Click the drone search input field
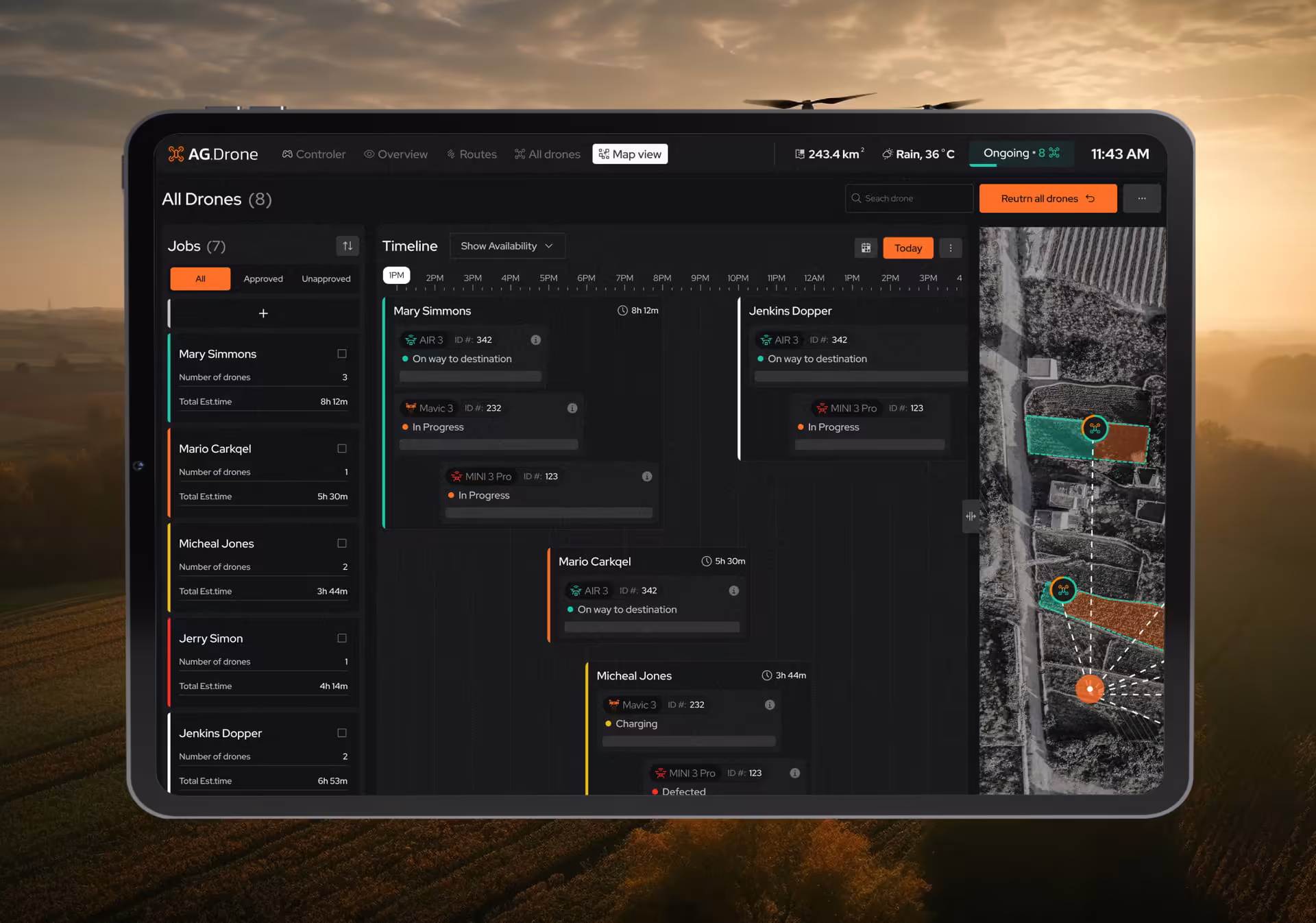This screenshot has width=1316, height=923. point(909,198)
